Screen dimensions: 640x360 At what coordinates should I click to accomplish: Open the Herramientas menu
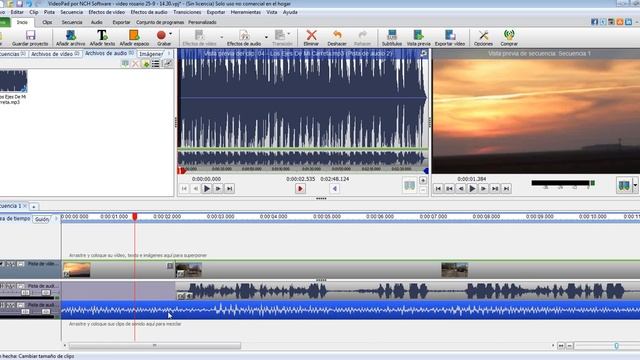coord(246,12)
